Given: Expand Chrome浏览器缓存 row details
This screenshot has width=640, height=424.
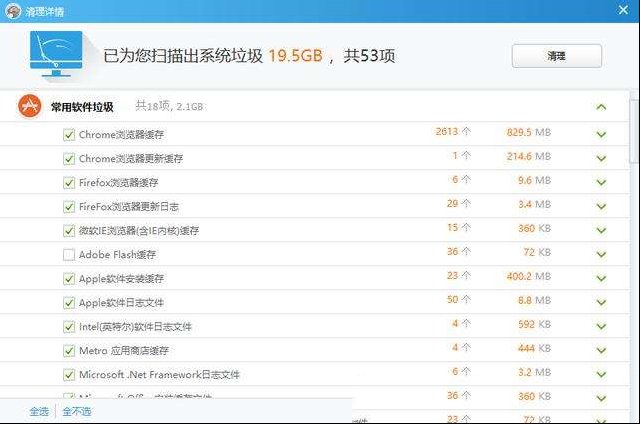Looking at the screenshot, I should click(601, 134).
